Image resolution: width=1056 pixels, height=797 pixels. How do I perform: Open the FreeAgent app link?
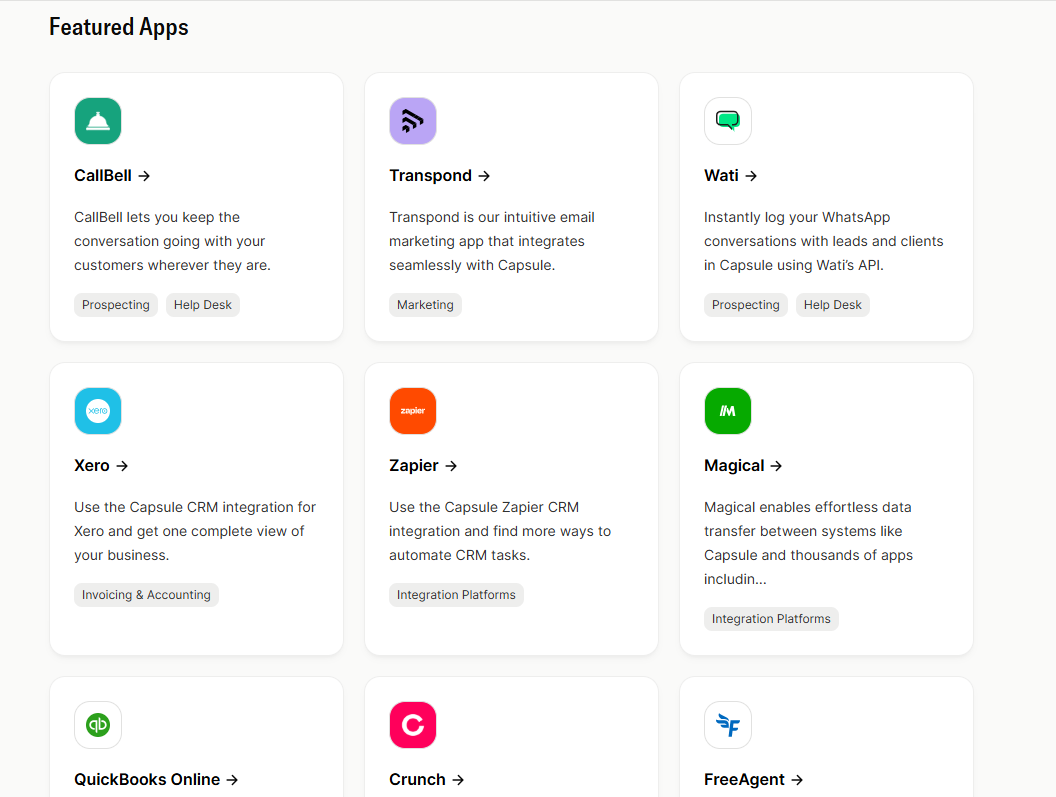coord(754,779)
